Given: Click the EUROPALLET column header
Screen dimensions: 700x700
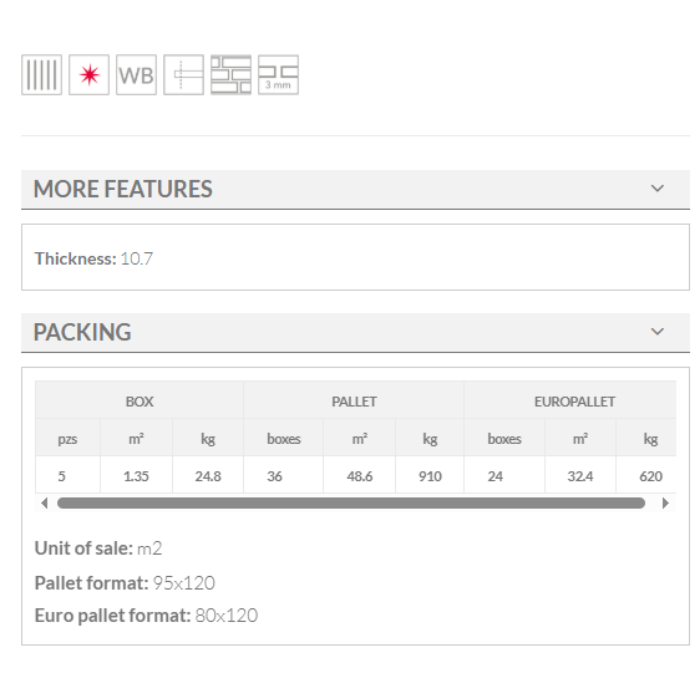Looking at the screenshot, I should tap(574, 401).
